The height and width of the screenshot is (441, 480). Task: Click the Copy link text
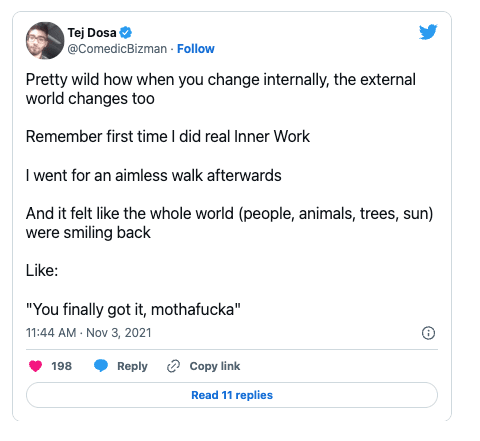click(x=215, y=366)
